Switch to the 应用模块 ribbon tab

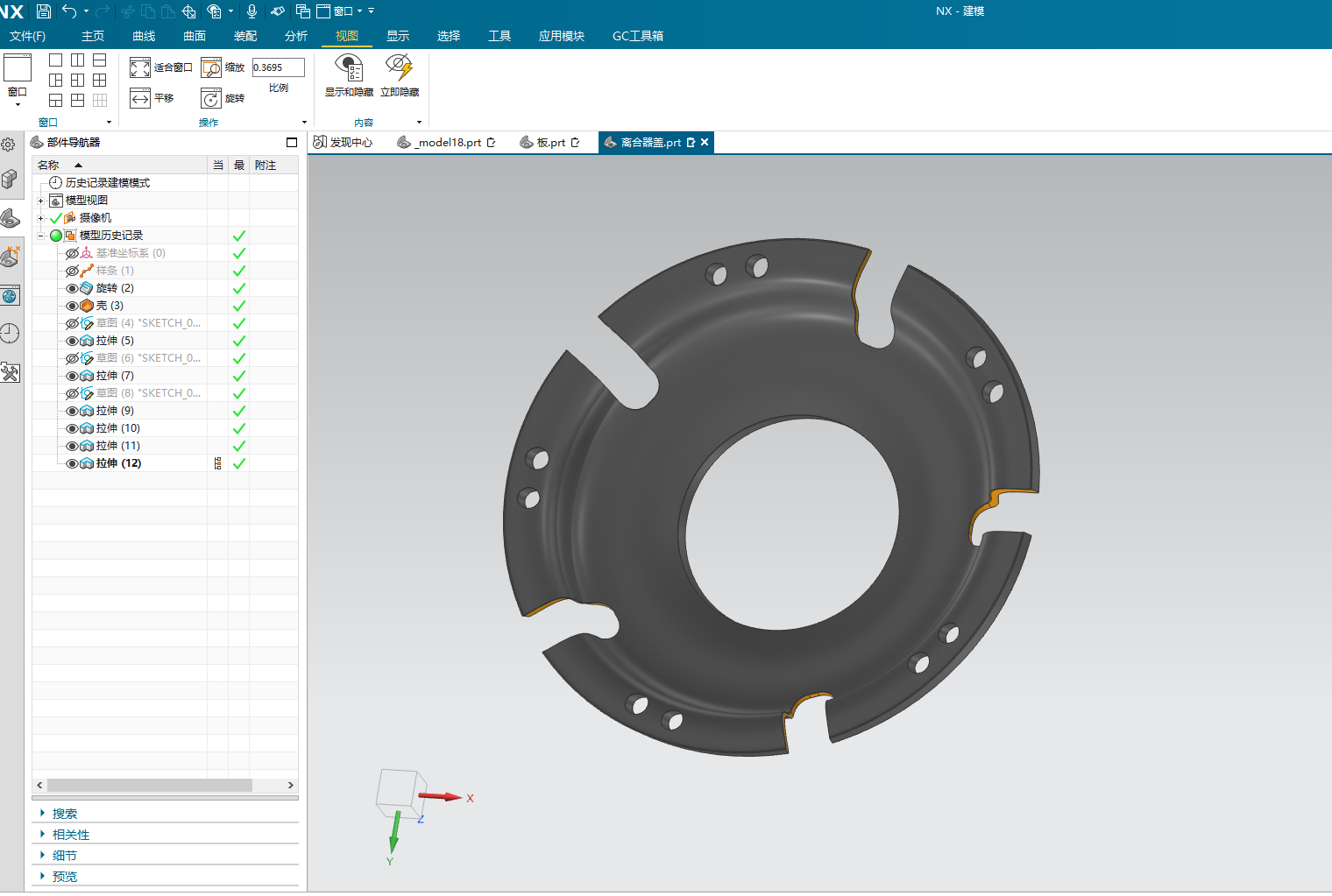coord(562,36)
